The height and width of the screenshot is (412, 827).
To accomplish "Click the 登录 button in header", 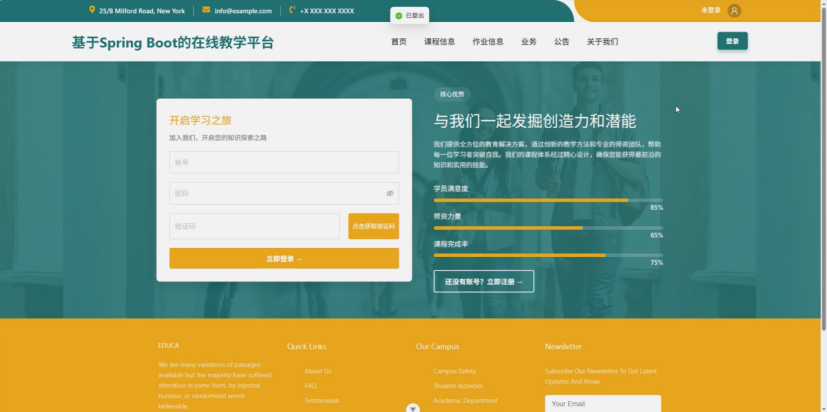I will 732,41.
